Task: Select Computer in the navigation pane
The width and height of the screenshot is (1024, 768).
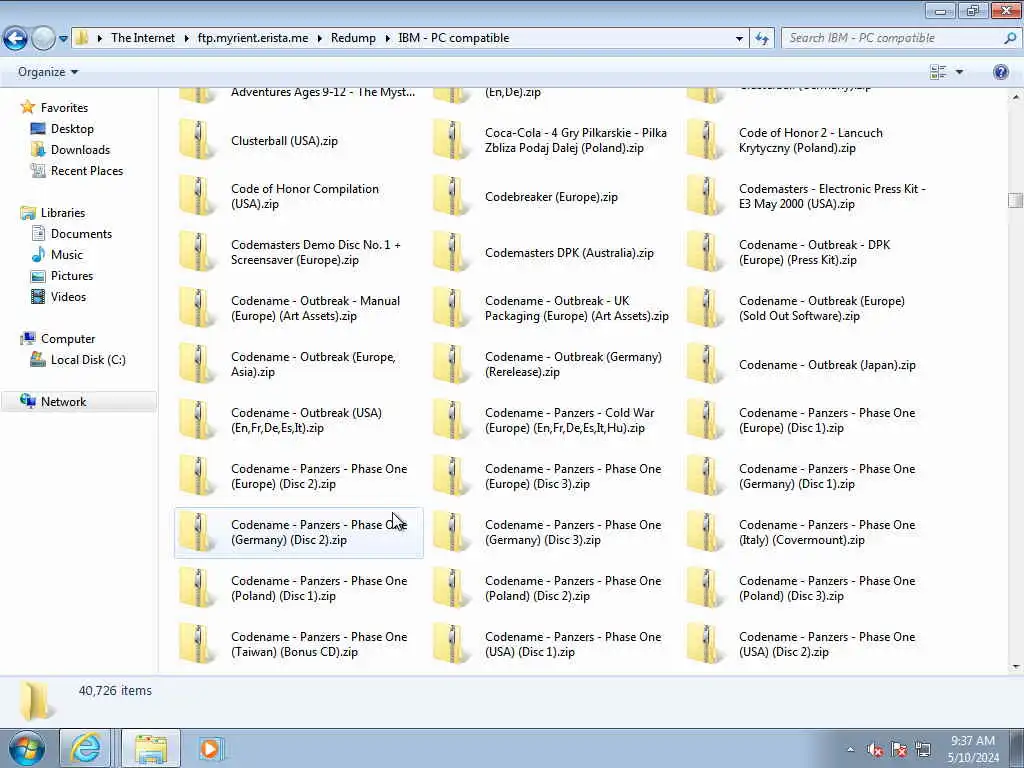Action: click(x=68, y=339)
